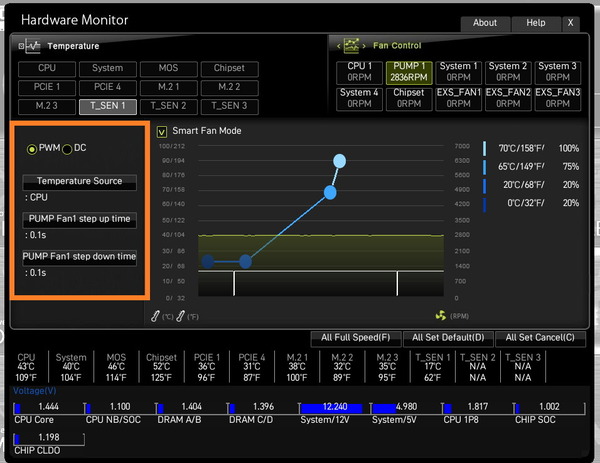Select the PCIE 4 temperature button
This screenshot has height=463, width=600.
coord(108,87)
